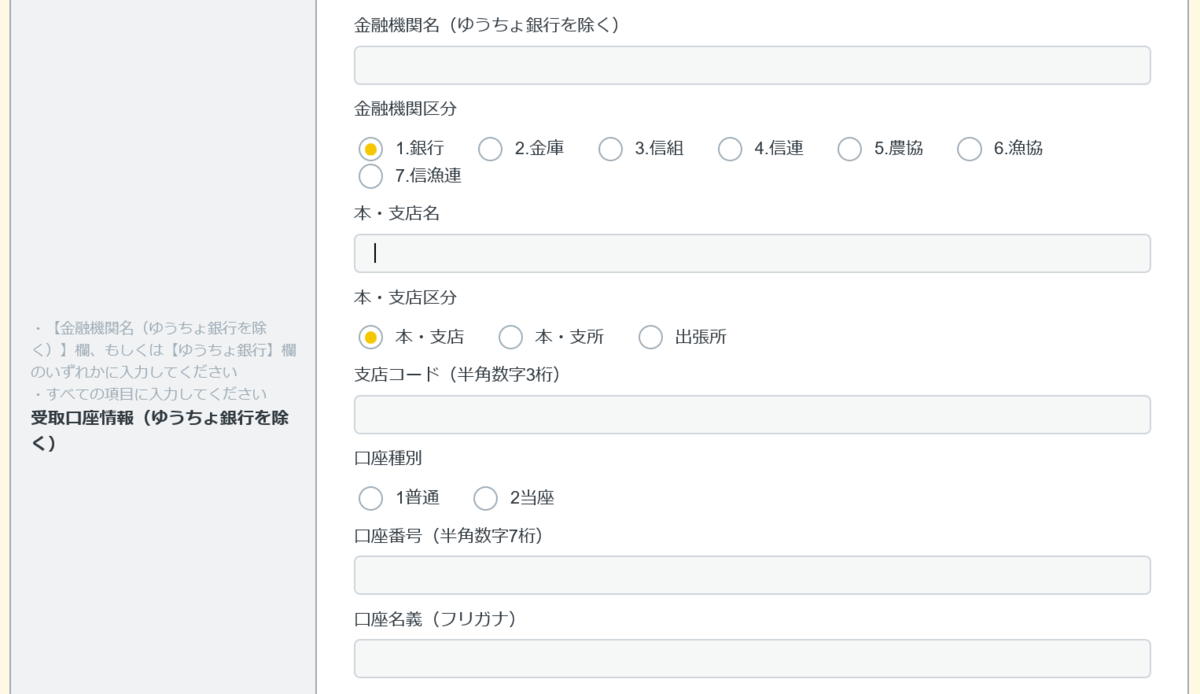Click the 支店コード input field
The image size is (1200, 694).
tap(752, 414)
